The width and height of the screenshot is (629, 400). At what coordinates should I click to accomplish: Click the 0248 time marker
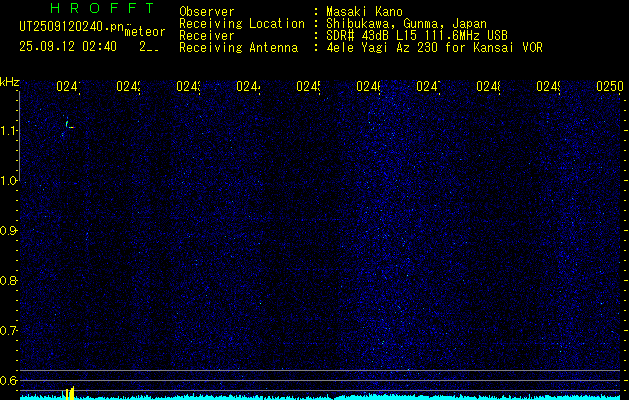489,86
